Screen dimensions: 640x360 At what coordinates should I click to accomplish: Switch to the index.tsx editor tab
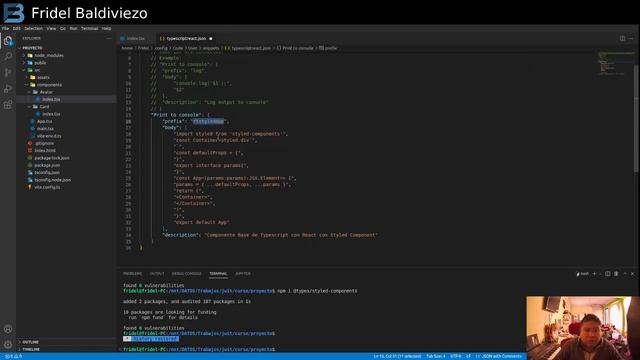coord(136,38)
